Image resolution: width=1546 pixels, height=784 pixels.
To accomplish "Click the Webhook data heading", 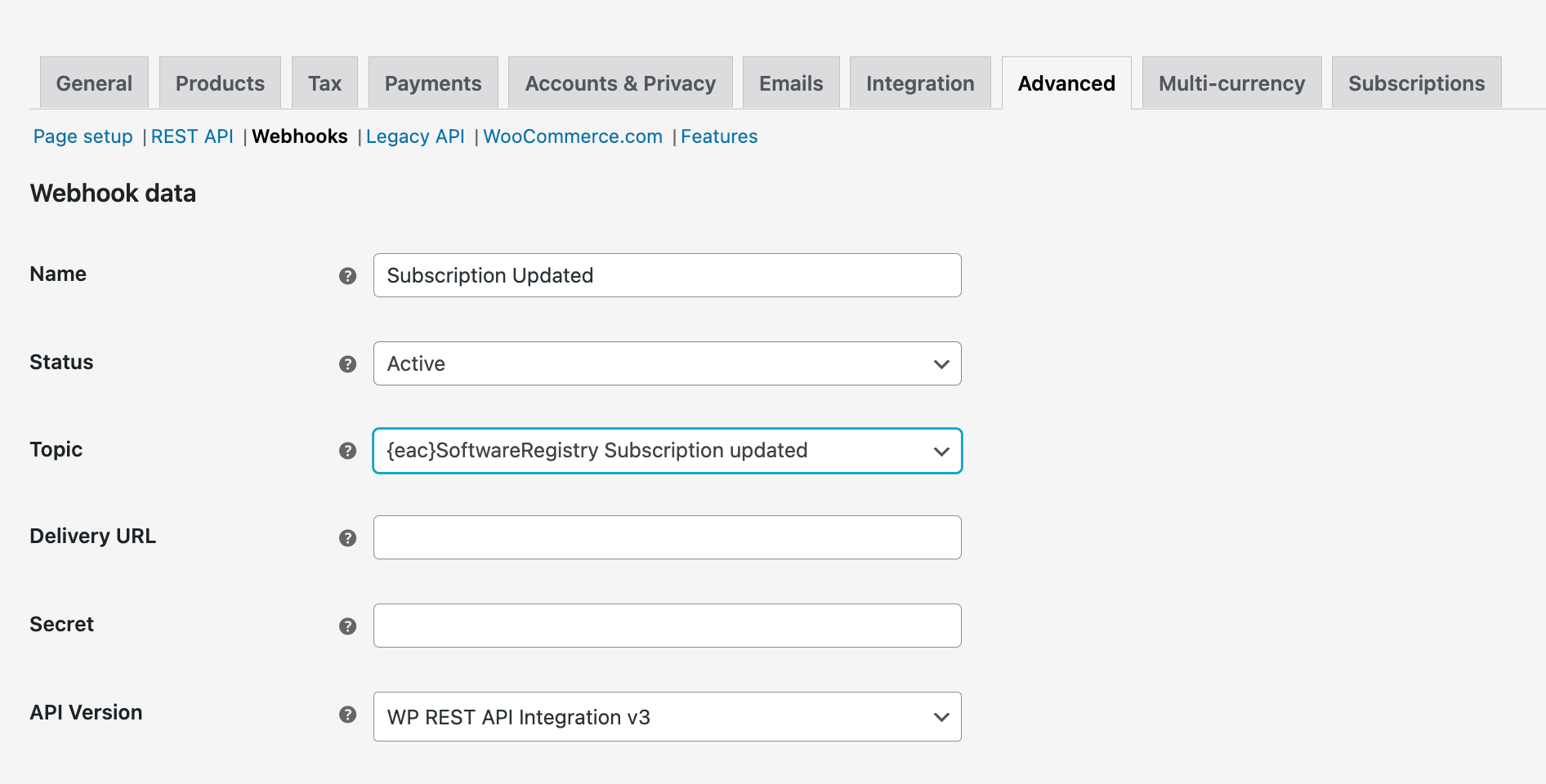I will point(113,194).
